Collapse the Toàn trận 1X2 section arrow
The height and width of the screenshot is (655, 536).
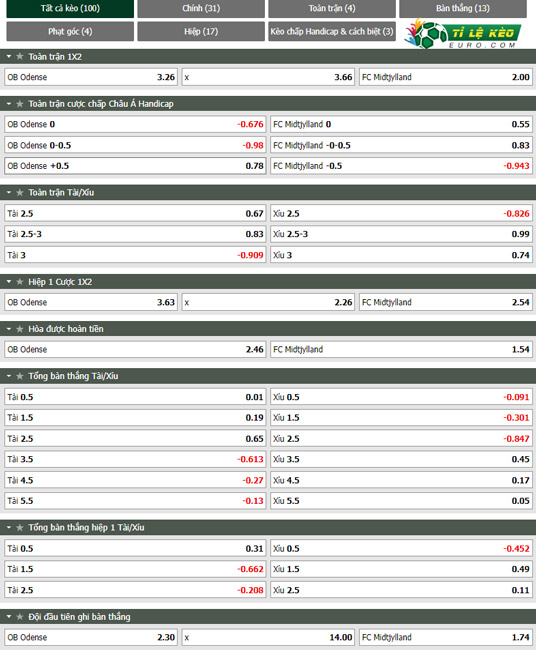click(x=9, y=56)
